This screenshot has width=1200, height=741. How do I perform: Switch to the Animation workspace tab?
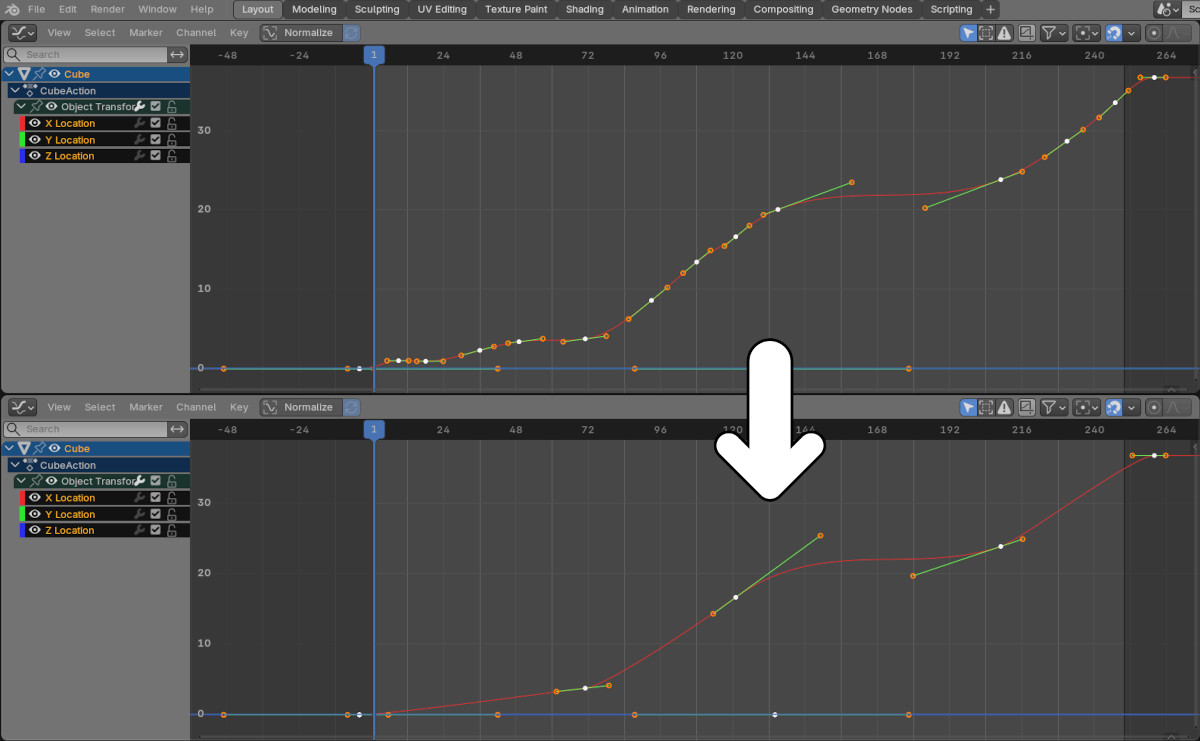coord(644,9)
